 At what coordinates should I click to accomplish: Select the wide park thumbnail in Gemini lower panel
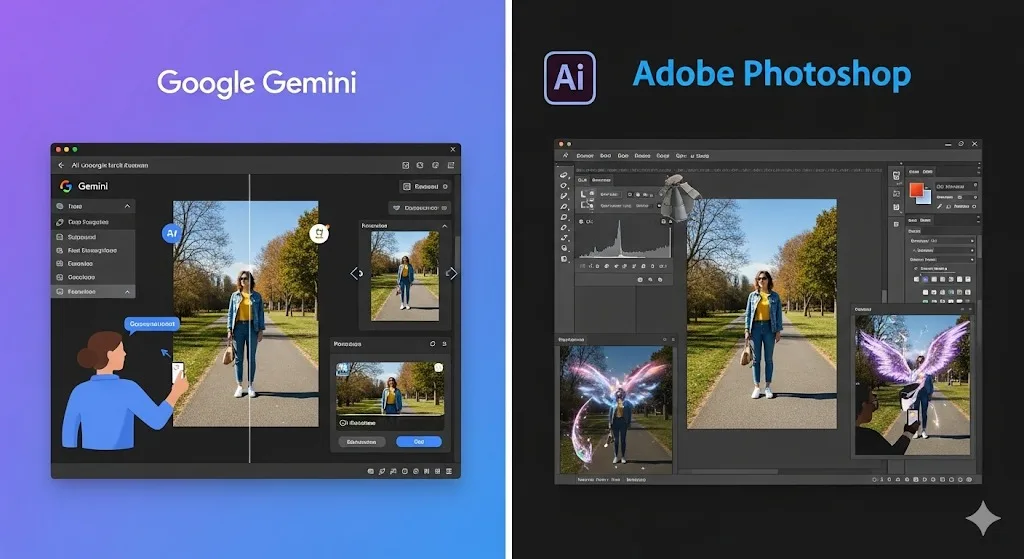pyautogui.click(x=390, y=388)
